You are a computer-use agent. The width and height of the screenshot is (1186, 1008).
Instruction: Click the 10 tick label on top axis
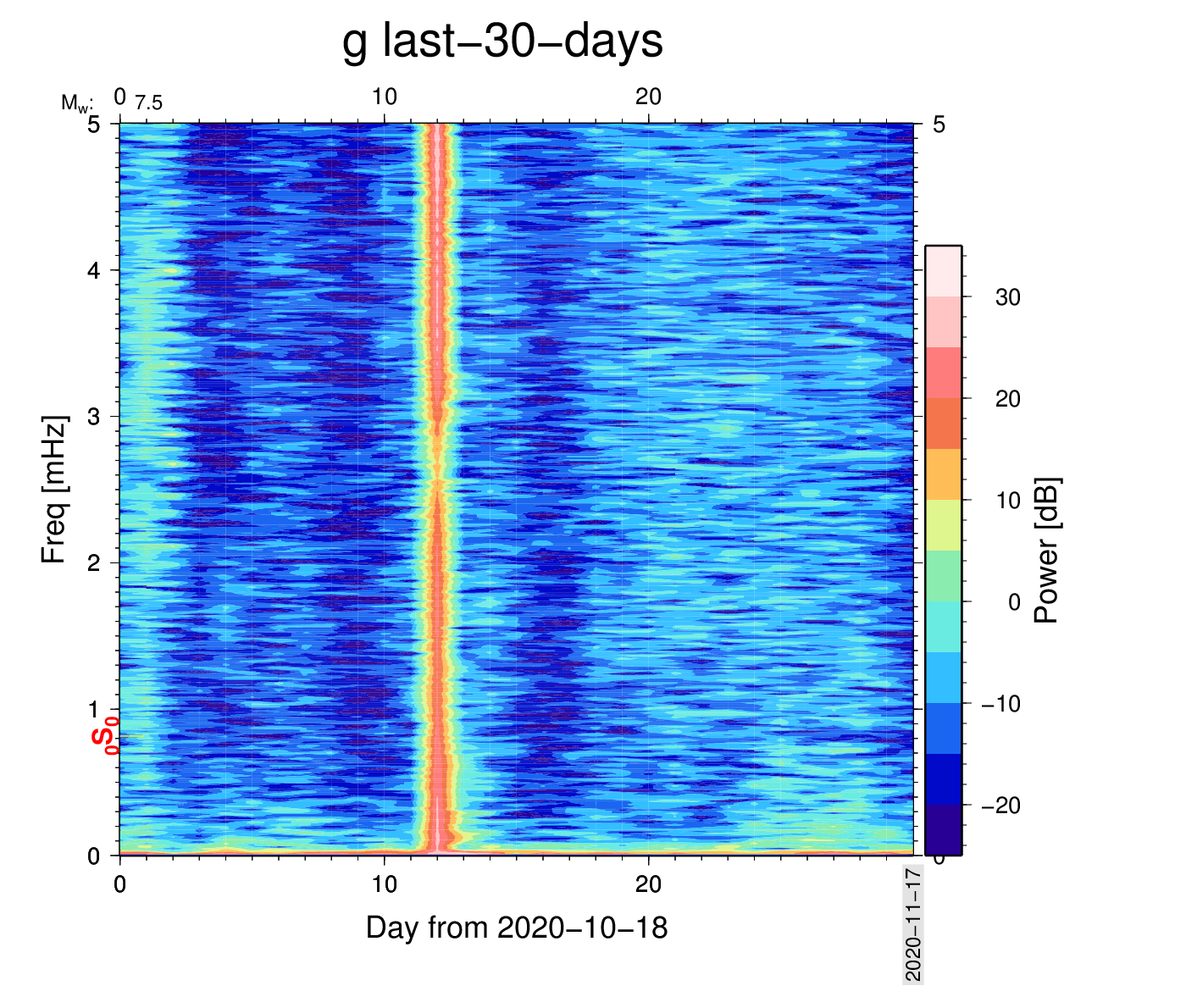point(384,97)
